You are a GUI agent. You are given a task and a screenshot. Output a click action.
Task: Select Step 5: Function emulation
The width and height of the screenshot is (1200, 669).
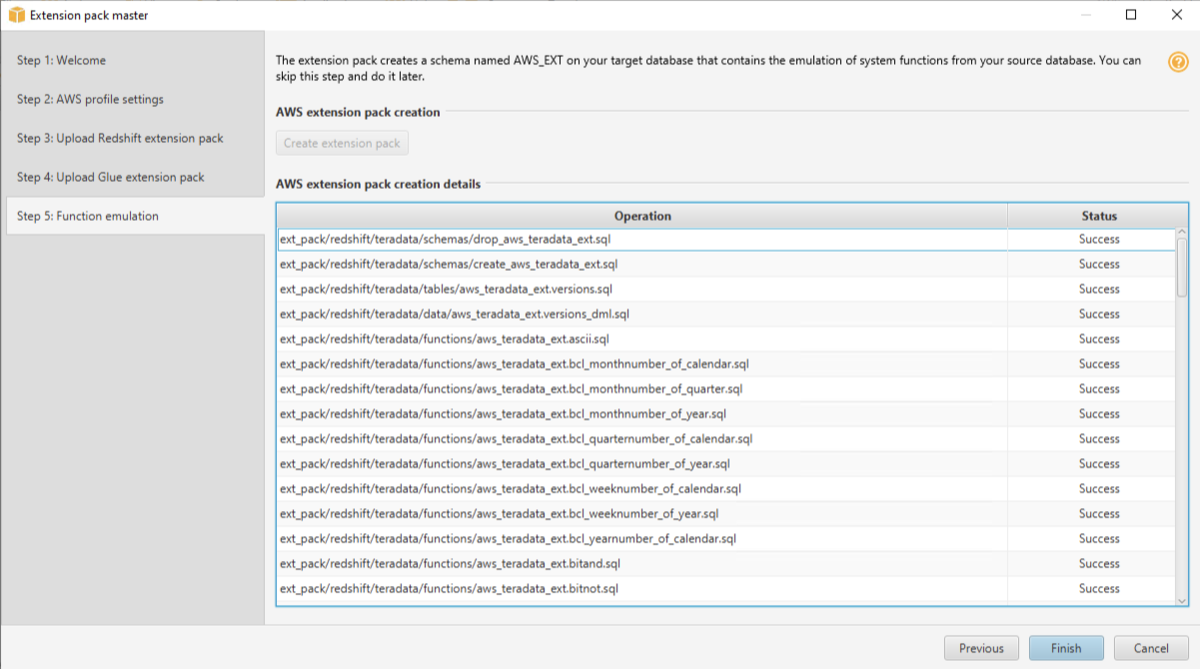[85, 216]
